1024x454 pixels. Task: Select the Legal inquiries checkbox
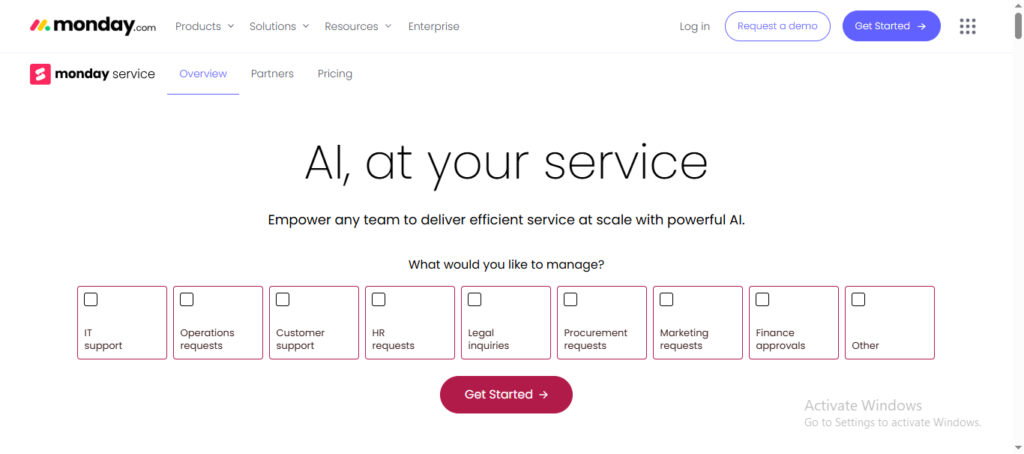[475, 299]
